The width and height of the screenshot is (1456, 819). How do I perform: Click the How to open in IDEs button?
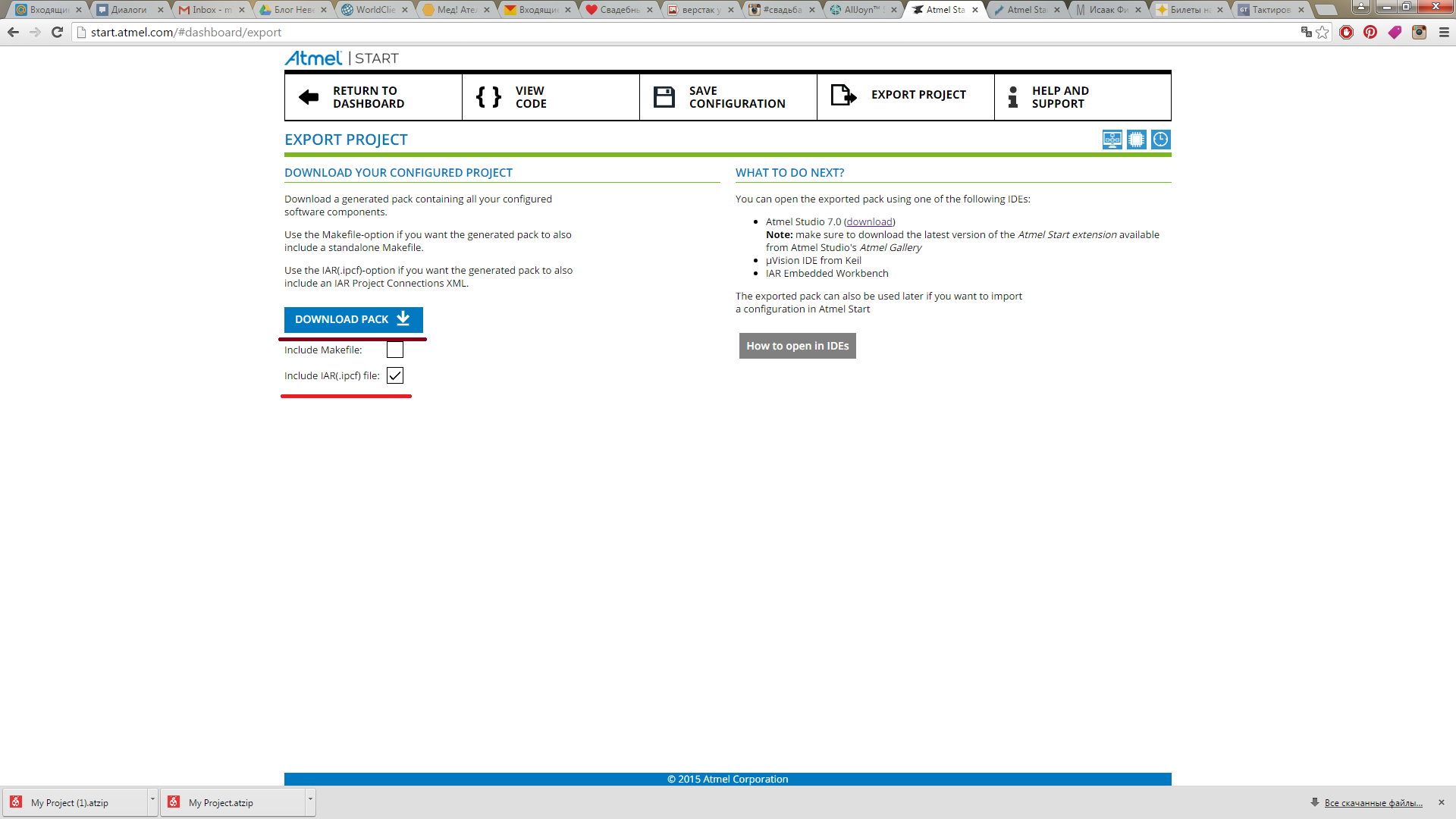point(798,345)
